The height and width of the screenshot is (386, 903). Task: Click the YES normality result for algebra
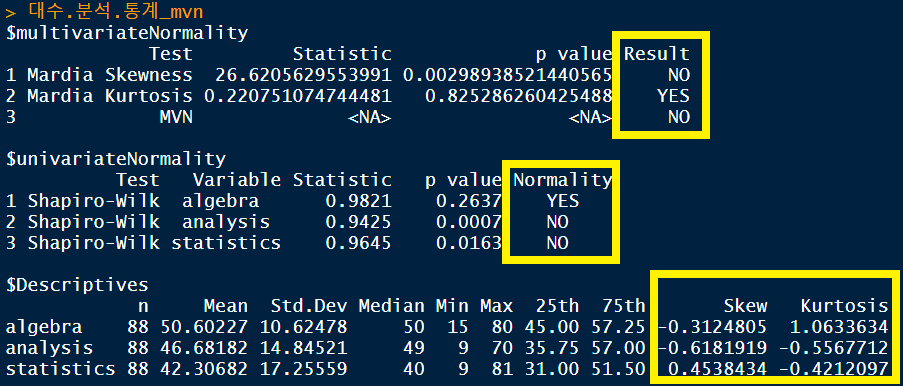[563, 201]
